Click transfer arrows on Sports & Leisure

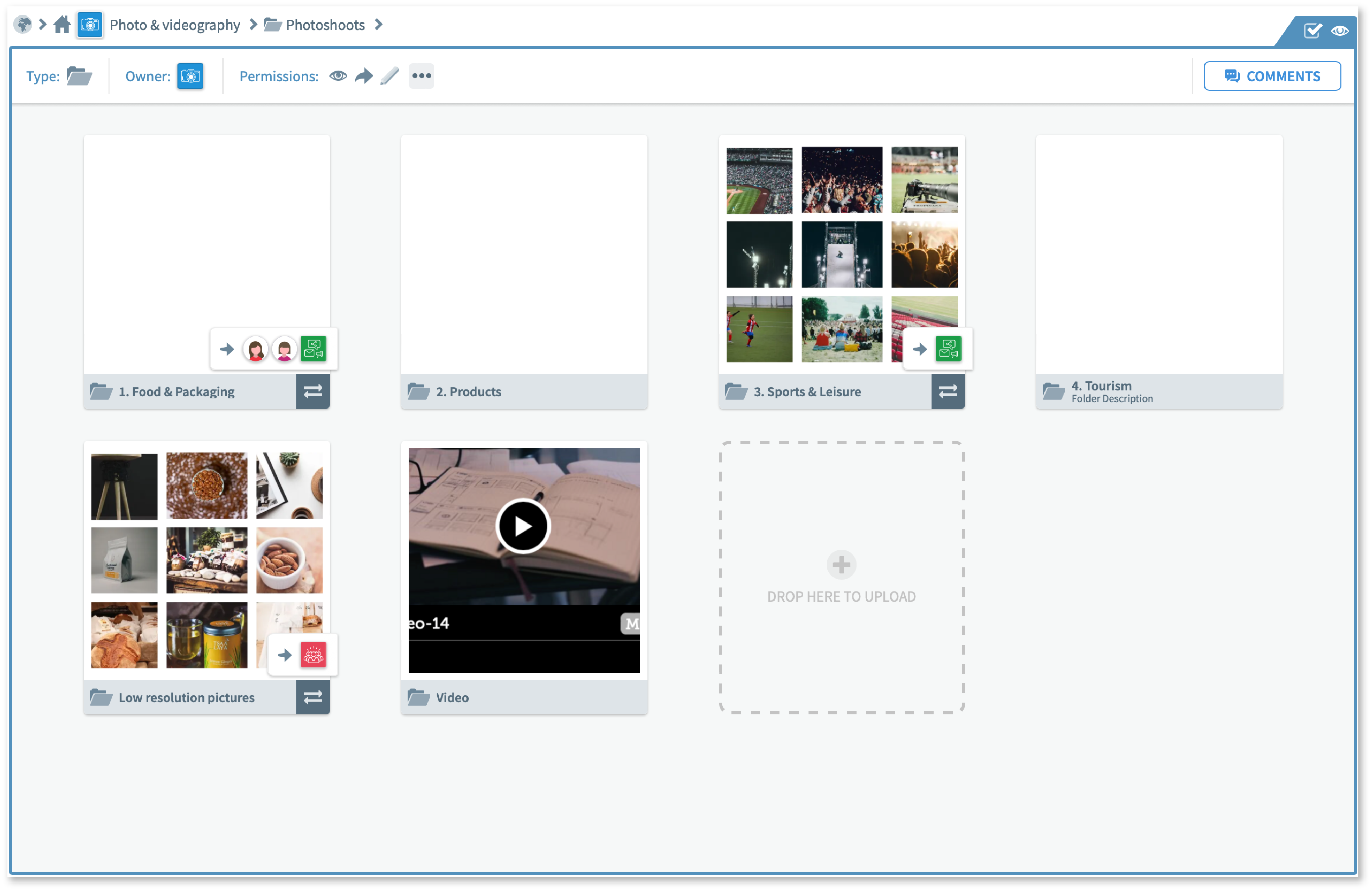click(948, 392)
